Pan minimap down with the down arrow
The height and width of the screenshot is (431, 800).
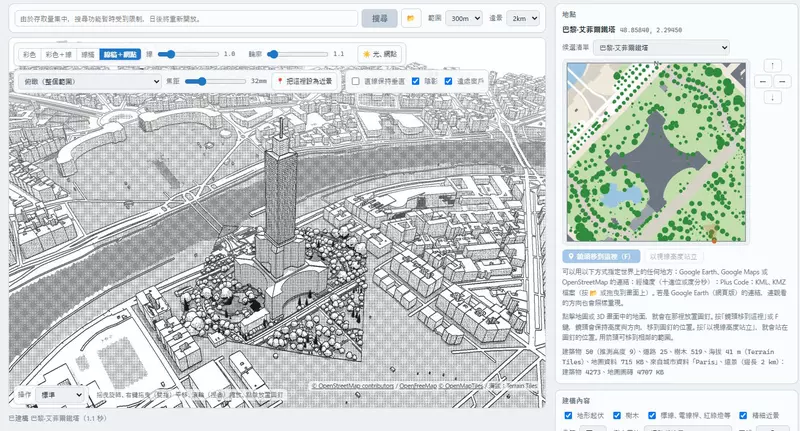point(772,97)
